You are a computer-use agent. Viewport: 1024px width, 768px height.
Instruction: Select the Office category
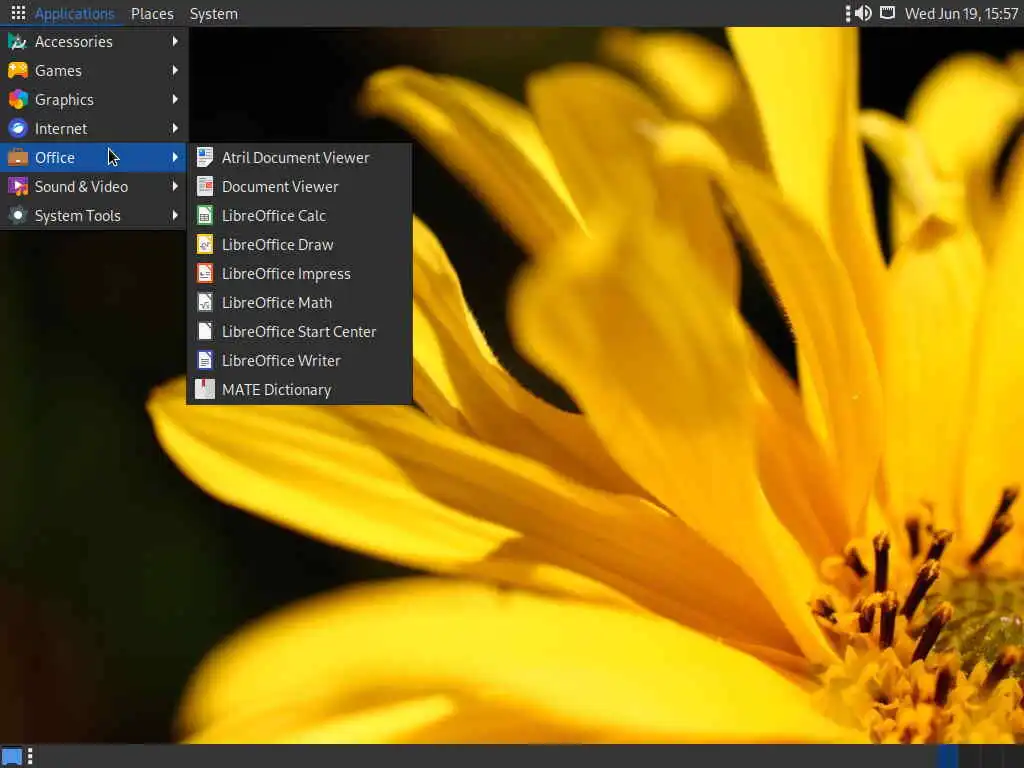coord(94,157)
